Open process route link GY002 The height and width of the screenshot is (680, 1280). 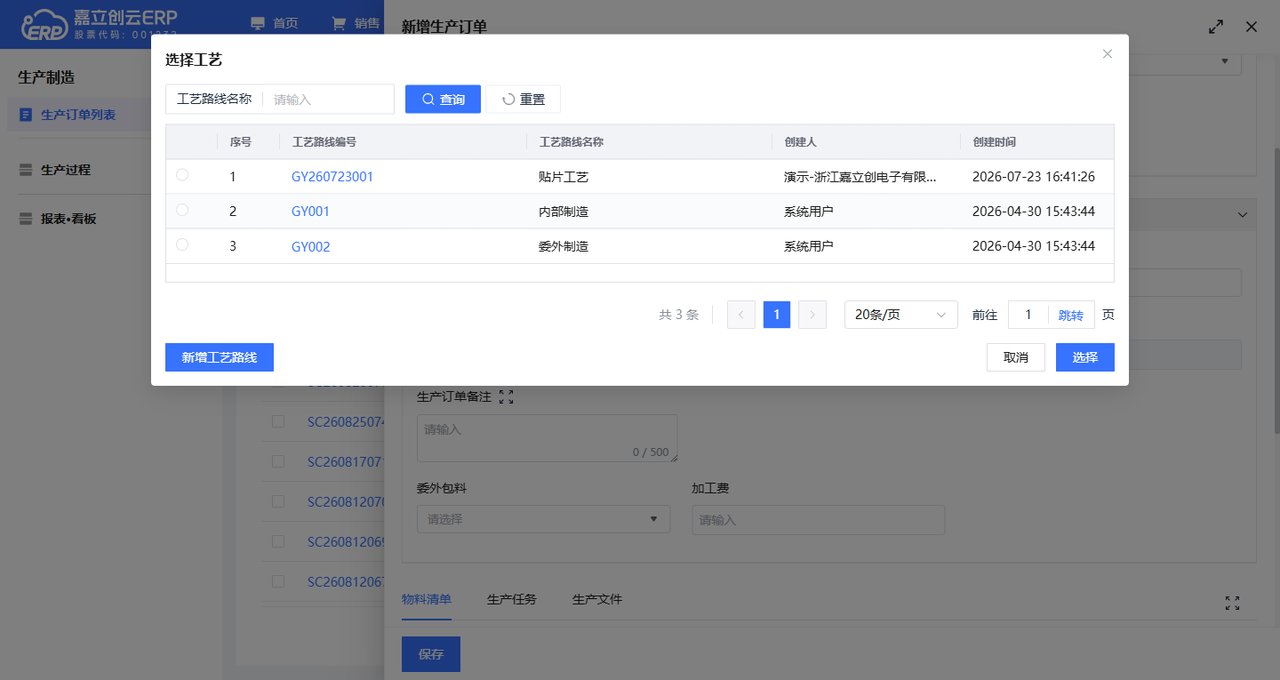(x=310, y=247)
